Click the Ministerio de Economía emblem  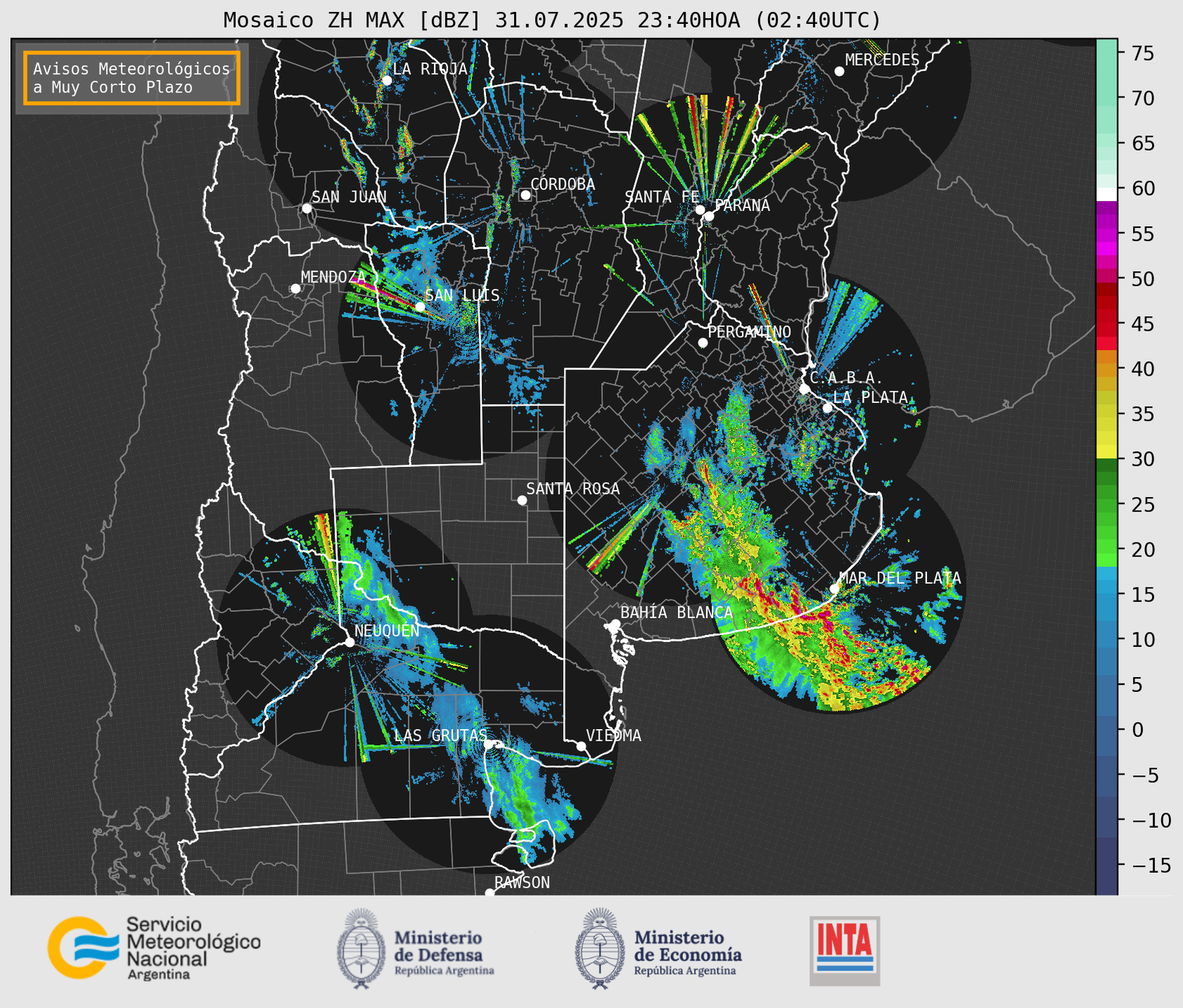(x=600, y=949)
